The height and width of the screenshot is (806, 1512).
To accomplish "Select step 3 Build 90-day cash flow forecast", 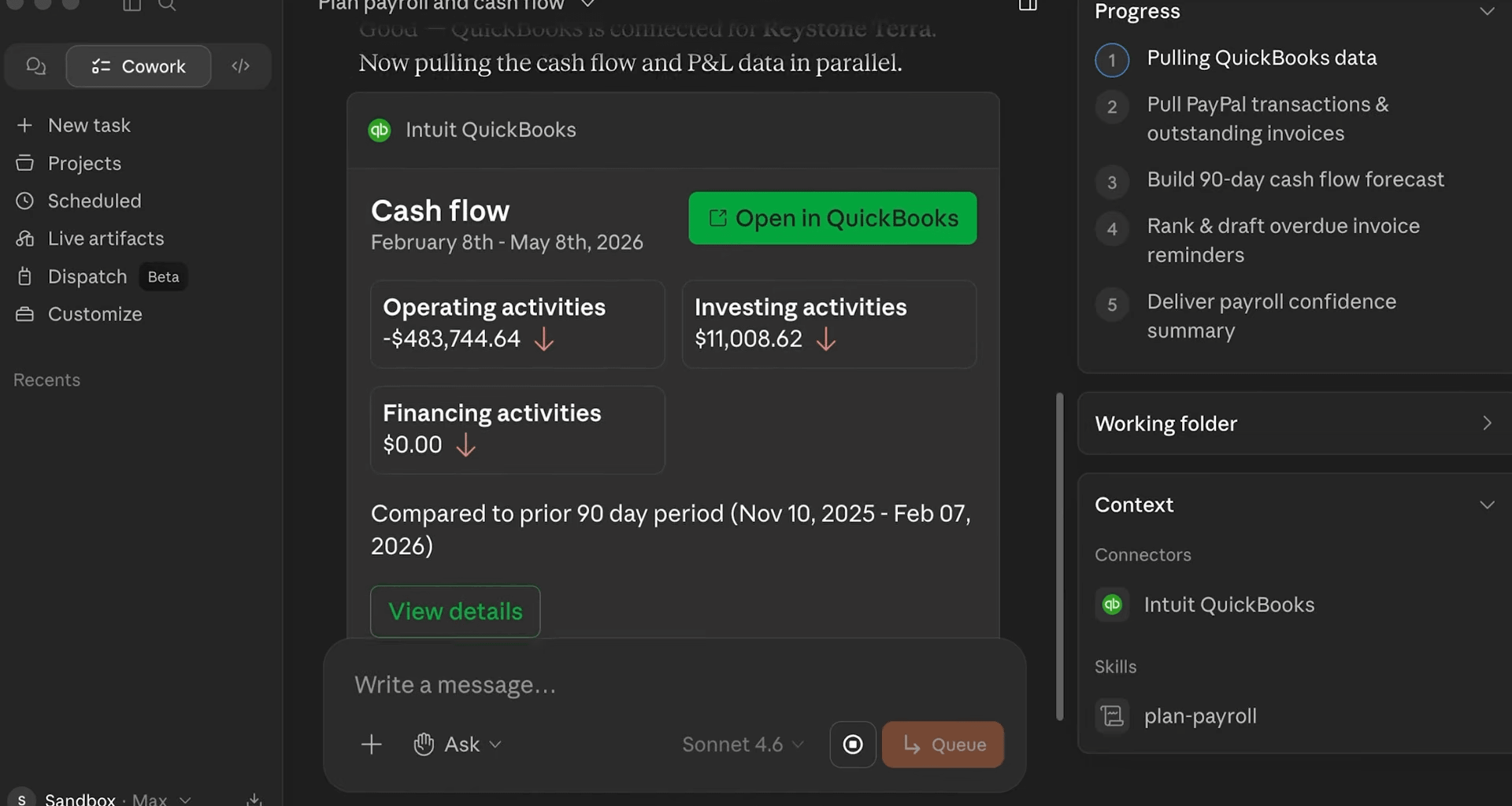I will [1270, 180].
